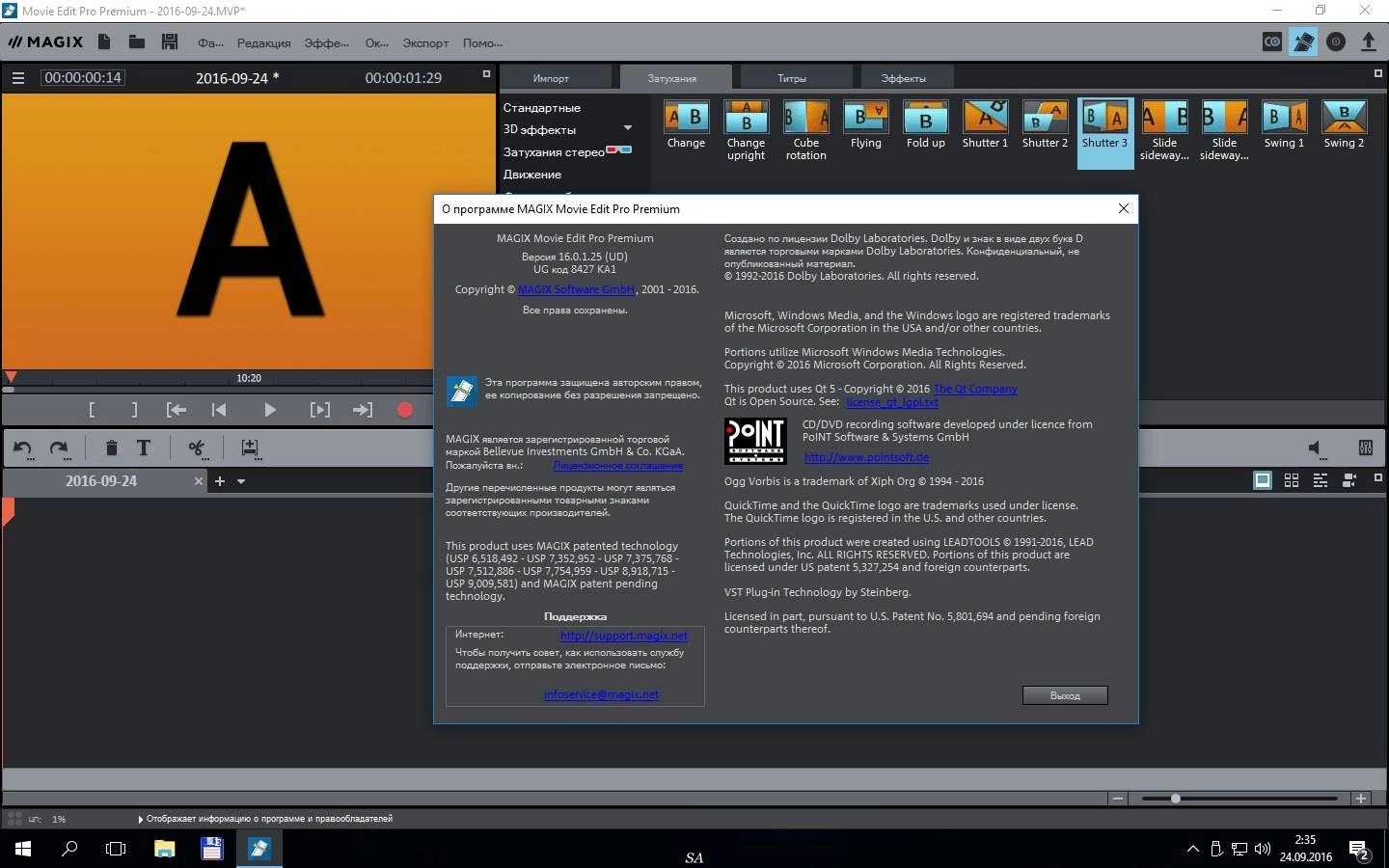
Task: Click the timeline zoom slider handle
Action: tap(1176, 799)
